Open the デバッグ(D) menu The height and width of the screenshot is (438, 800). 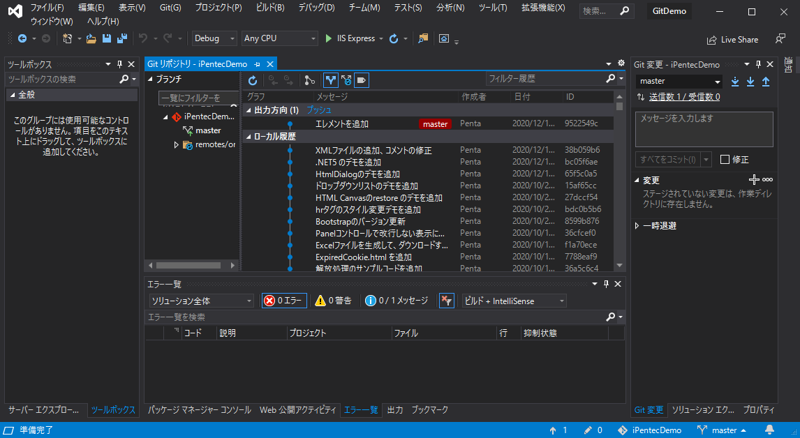pyautogui.click(x=316, y=8)
